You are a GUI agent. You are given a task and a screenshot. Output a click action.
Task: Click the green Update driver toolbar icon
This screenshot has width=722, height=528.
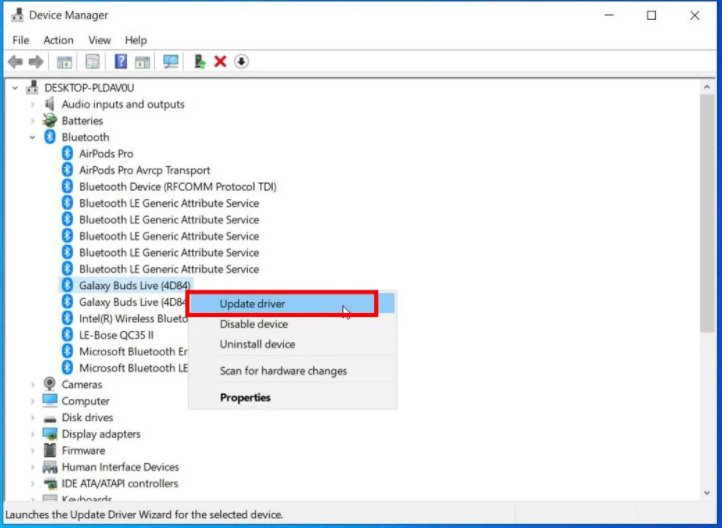tap(200, 62)
